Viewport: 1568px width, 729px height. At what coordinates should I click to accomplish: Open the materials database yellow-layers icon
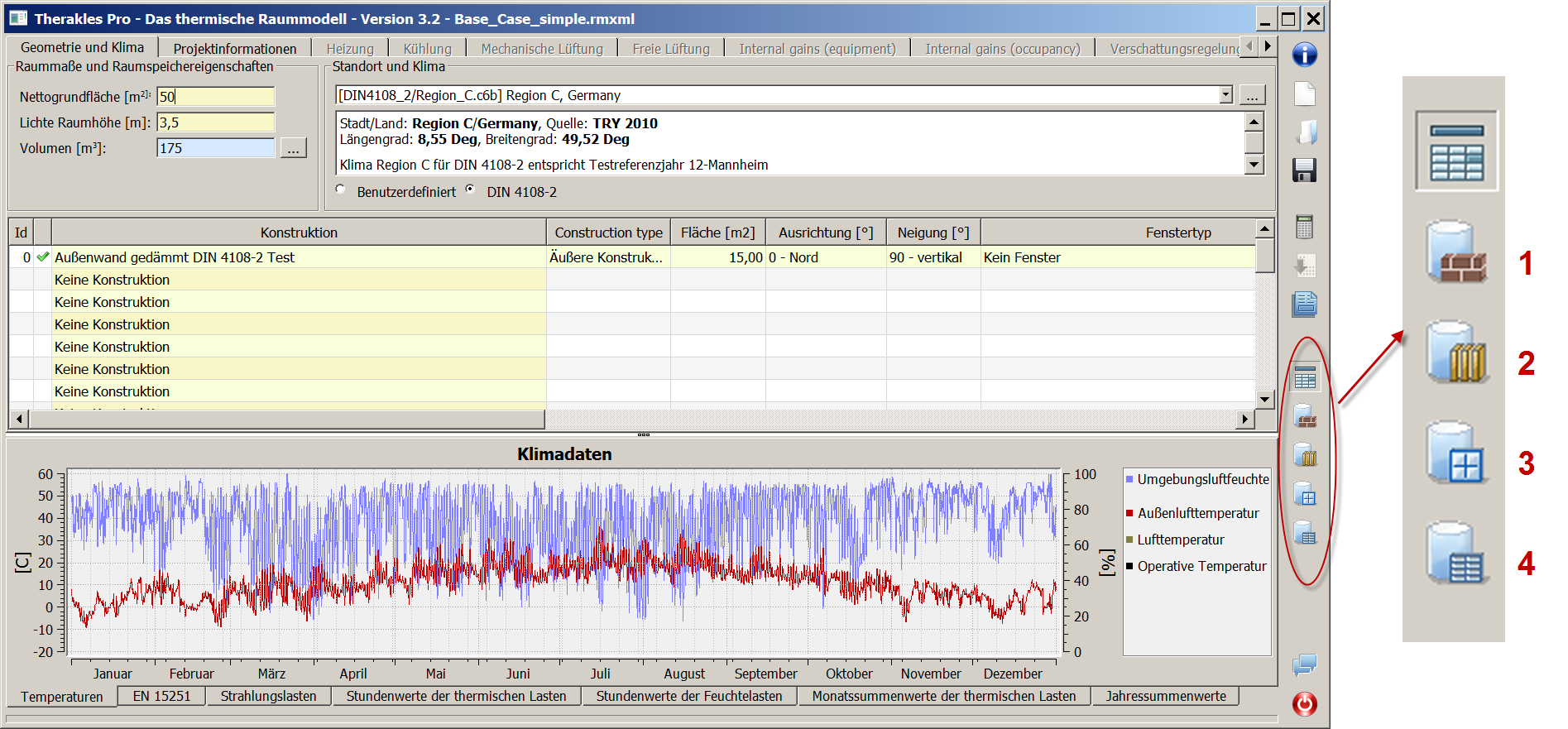[x=1305, y=454]
